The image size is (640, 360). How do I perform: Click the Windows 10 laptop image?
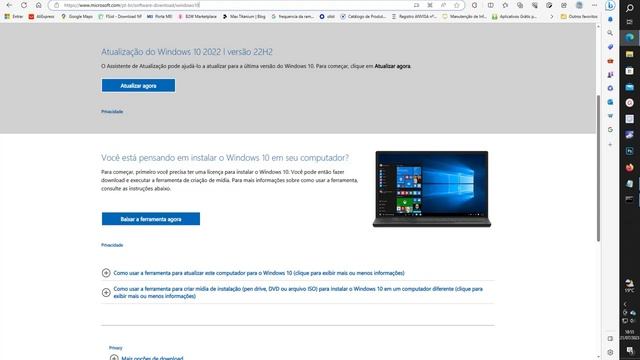click(x=432, y=189)
